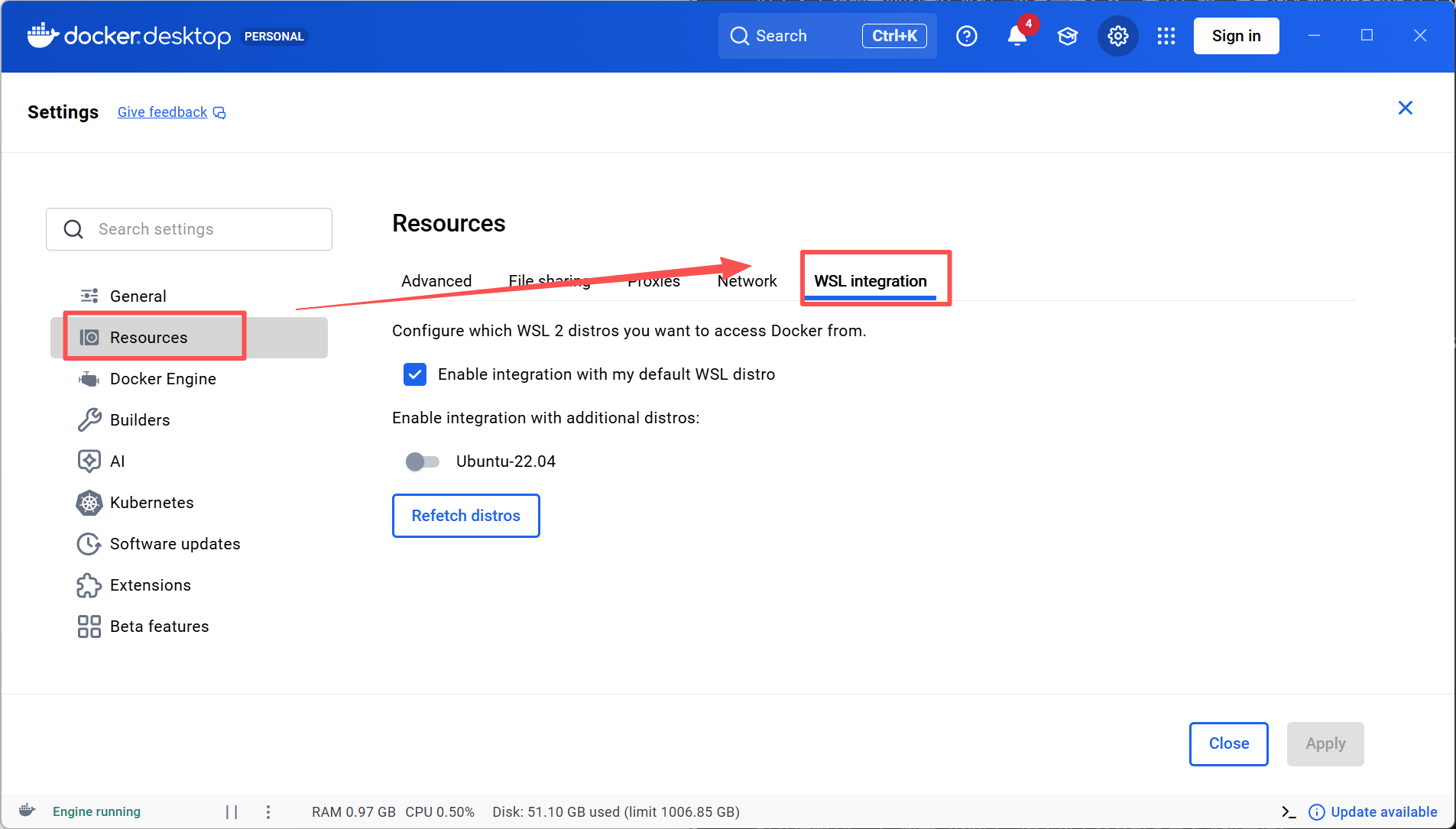Open General settings section
Viewport: 1456px width, 829px height.
click(189, 296)
